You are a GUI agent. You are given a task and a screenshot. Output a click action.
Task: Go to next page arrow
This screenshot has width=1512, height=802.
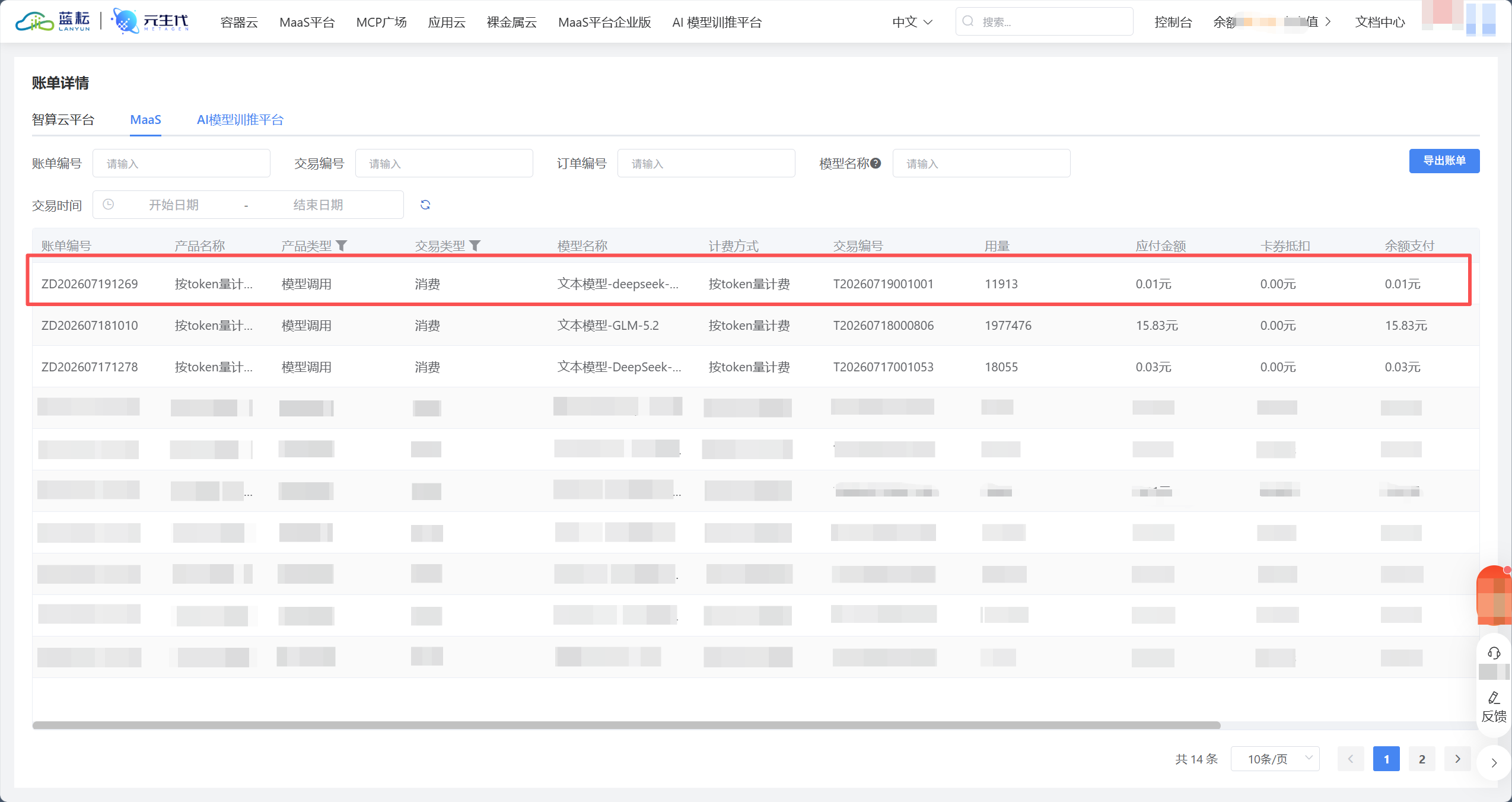tap(1457, 759)
